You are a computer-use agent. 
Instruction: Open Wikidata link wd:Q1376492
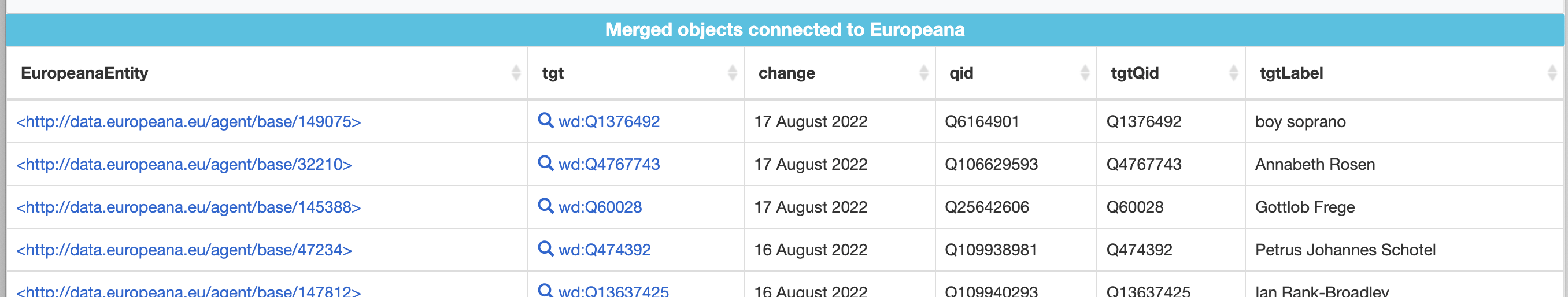click(x=609, y=122)
